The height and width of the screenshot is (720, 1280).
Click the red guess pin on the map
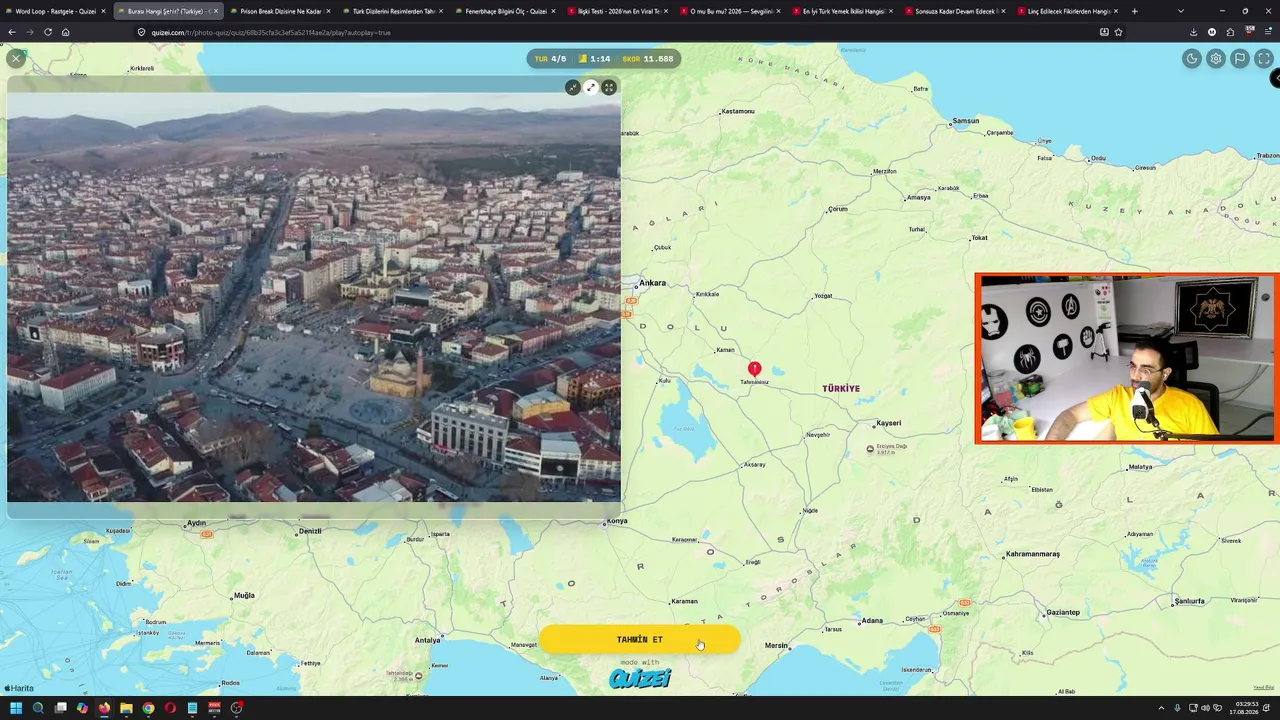(755, 370)
